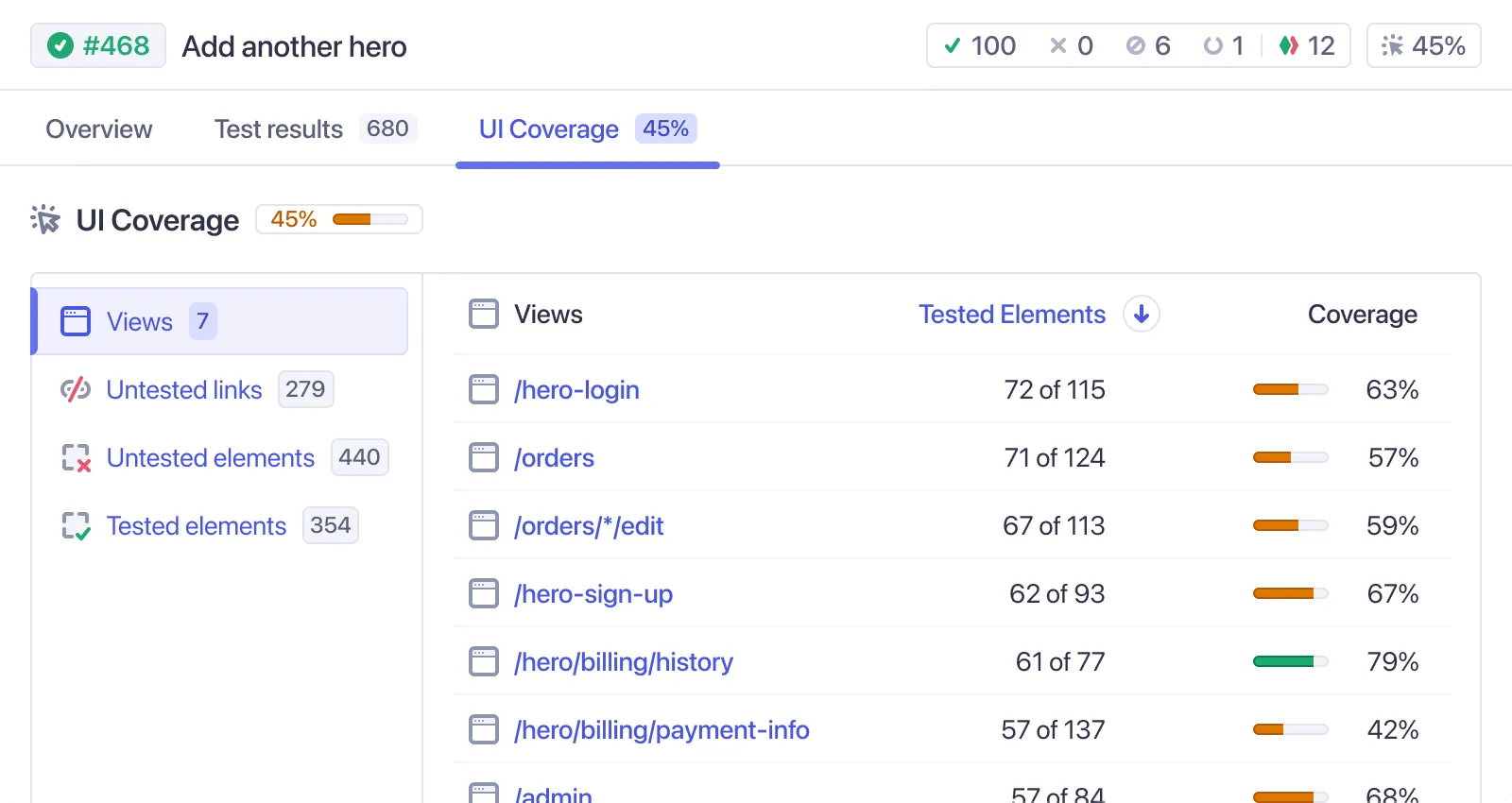This screenshot has height=803, width=1512.
Task: Click the green coverage bar showing 79%
Action: click(x=1290, y=661)
